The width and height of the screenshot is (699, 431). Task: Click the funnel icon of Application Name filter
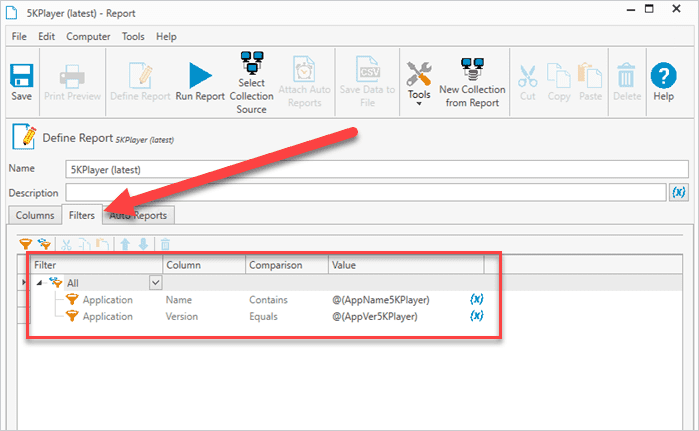click(x=72, y=300)
